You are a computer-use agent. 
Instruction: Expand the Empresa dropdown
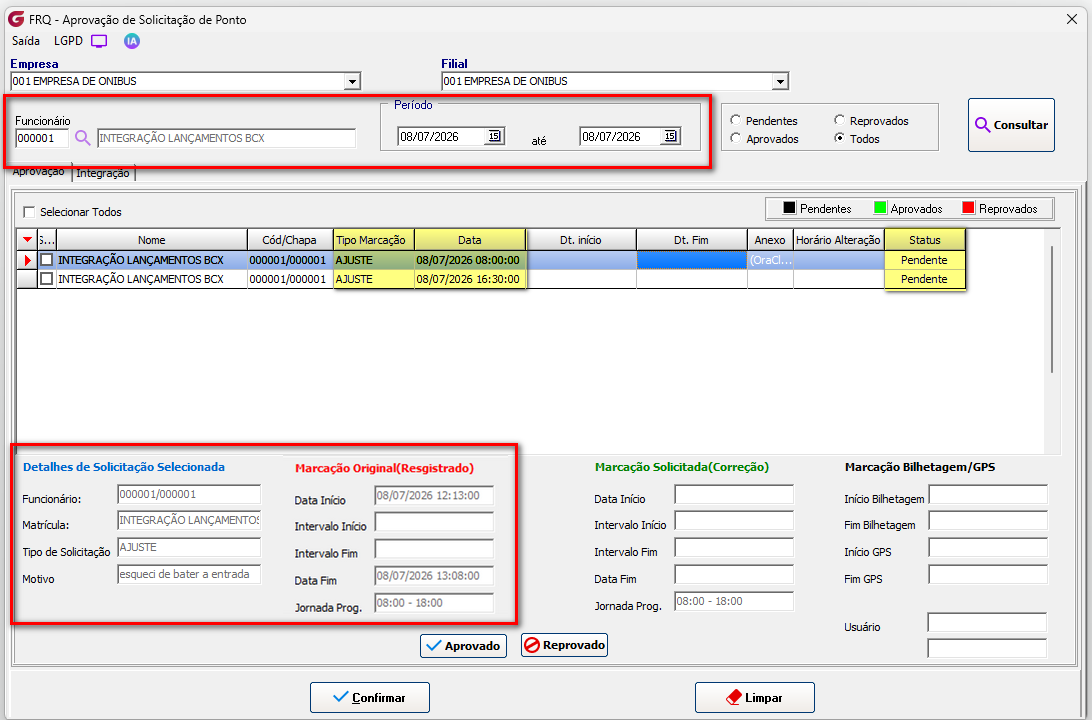[352, 81]
